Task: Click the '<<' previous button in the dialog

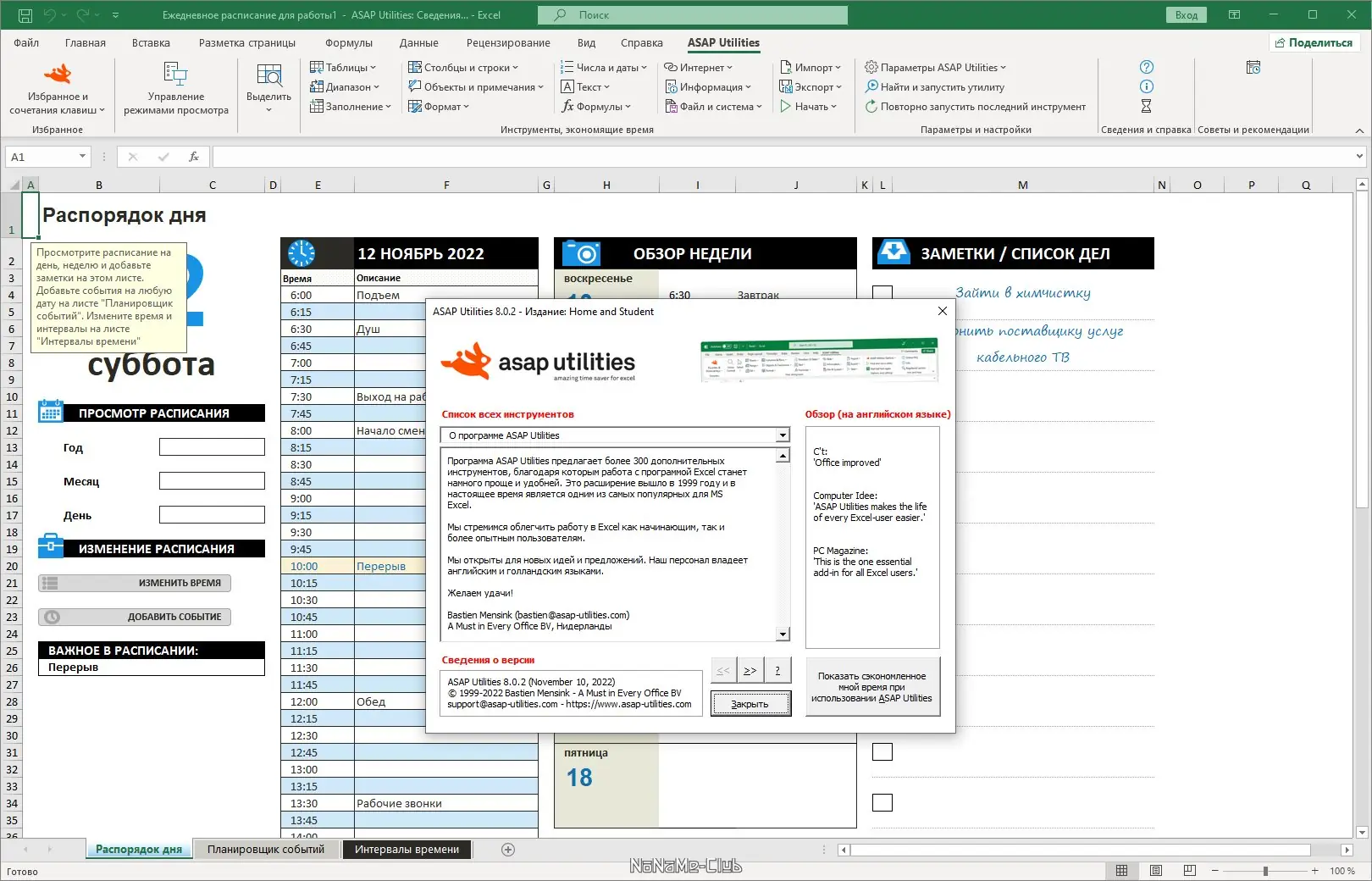Action: pyautogui.click(x=723, y=670)
